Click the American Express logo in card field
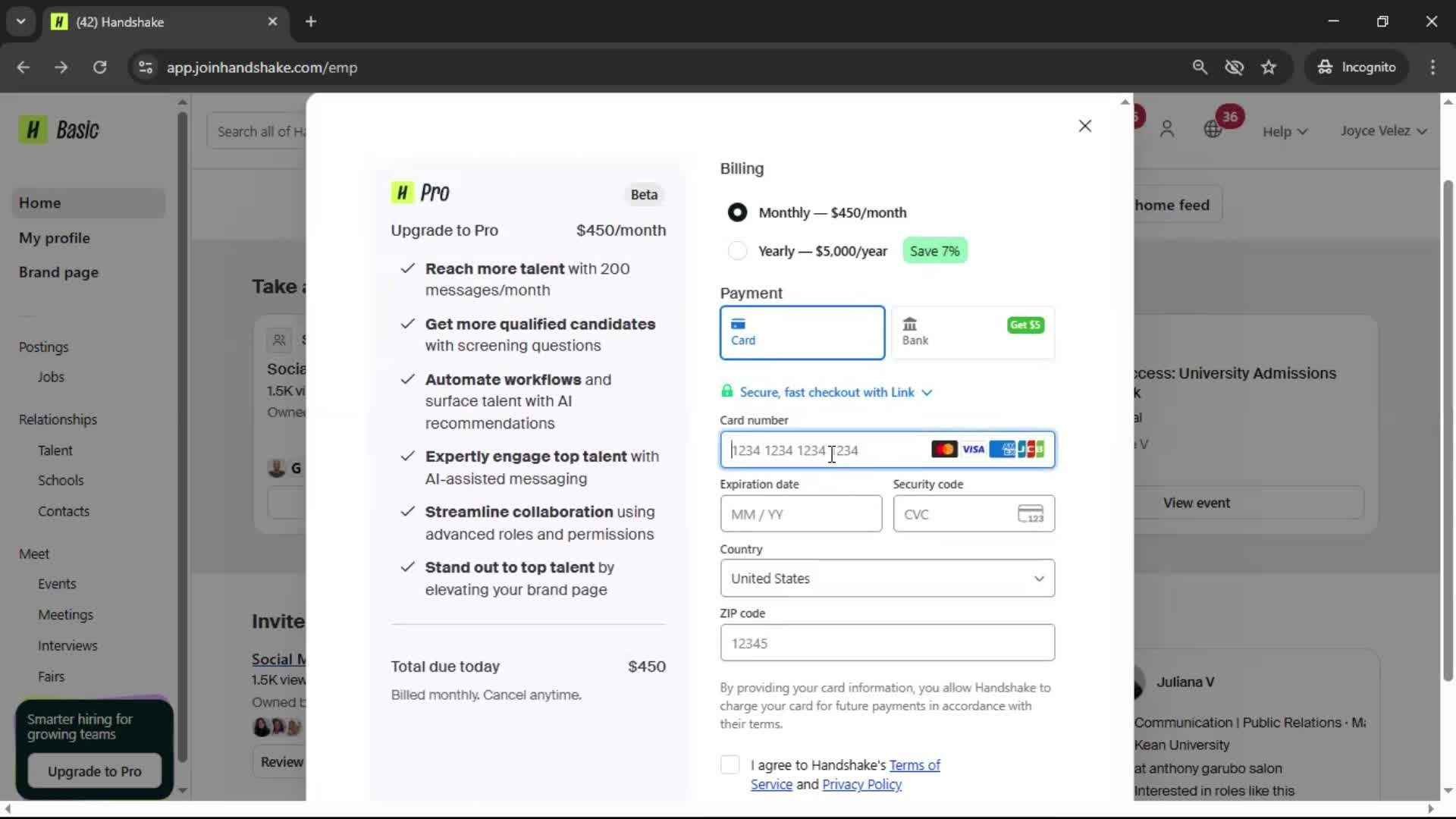Viewport: 1456px width, 819px height. (1002, 450)
